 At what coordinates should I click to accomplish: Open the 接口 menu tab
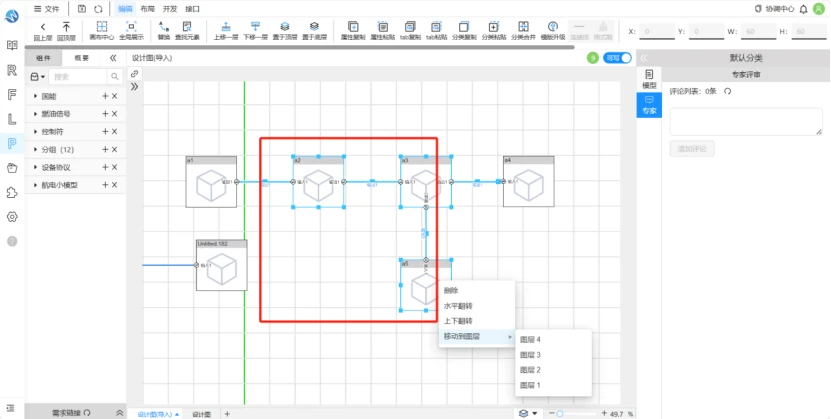click(x=192, y=9)
